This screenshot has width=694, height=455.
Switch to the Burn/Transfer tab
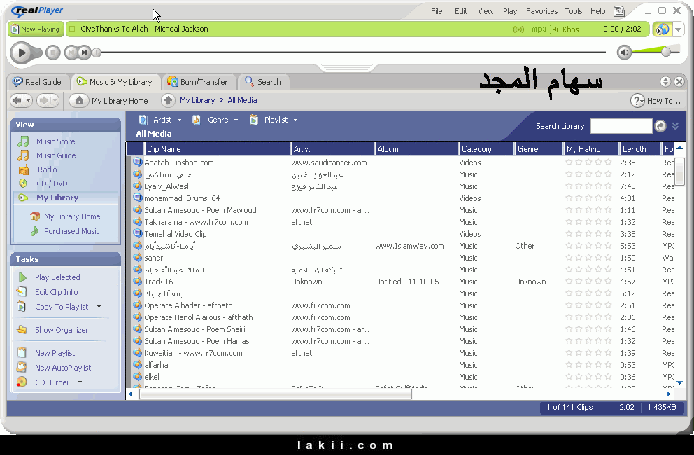pyautogui.click(x=198, y=81)
